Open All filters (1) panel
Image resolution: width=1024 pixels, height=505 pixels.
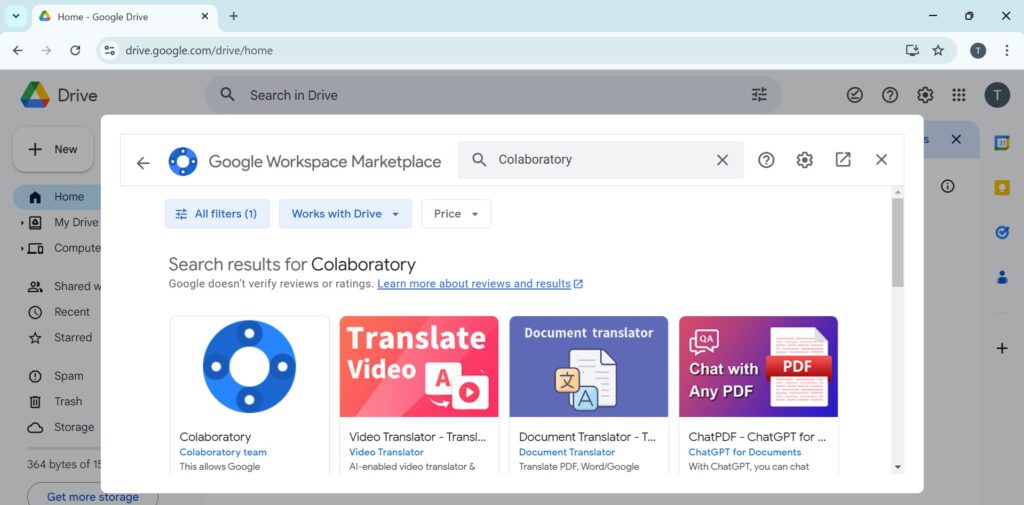click(217, 214)
